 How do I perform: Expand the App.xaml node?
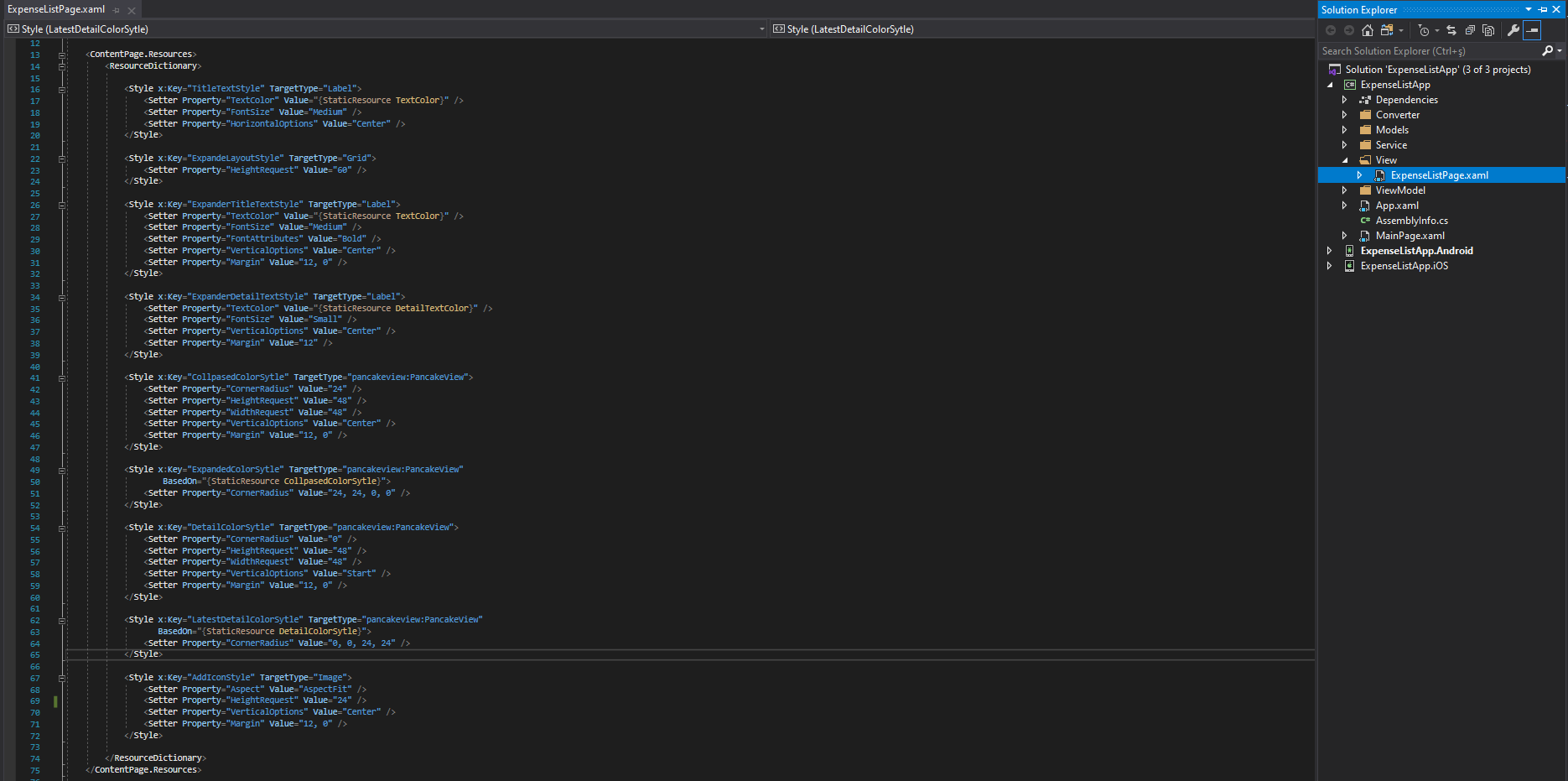tap(1345, 206)
